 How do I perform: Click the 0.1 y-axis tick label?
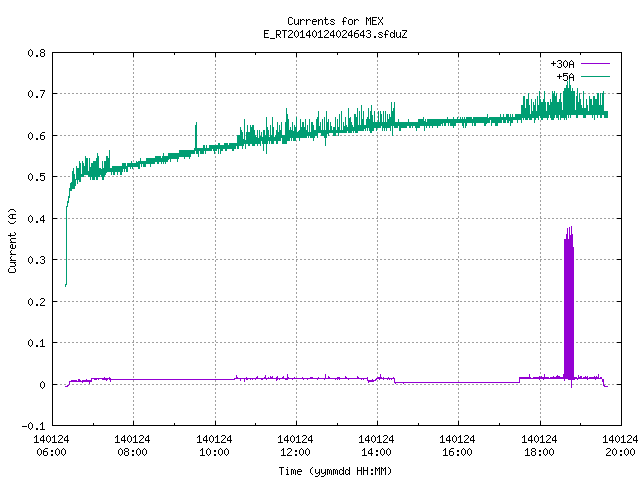coord(36,343)
